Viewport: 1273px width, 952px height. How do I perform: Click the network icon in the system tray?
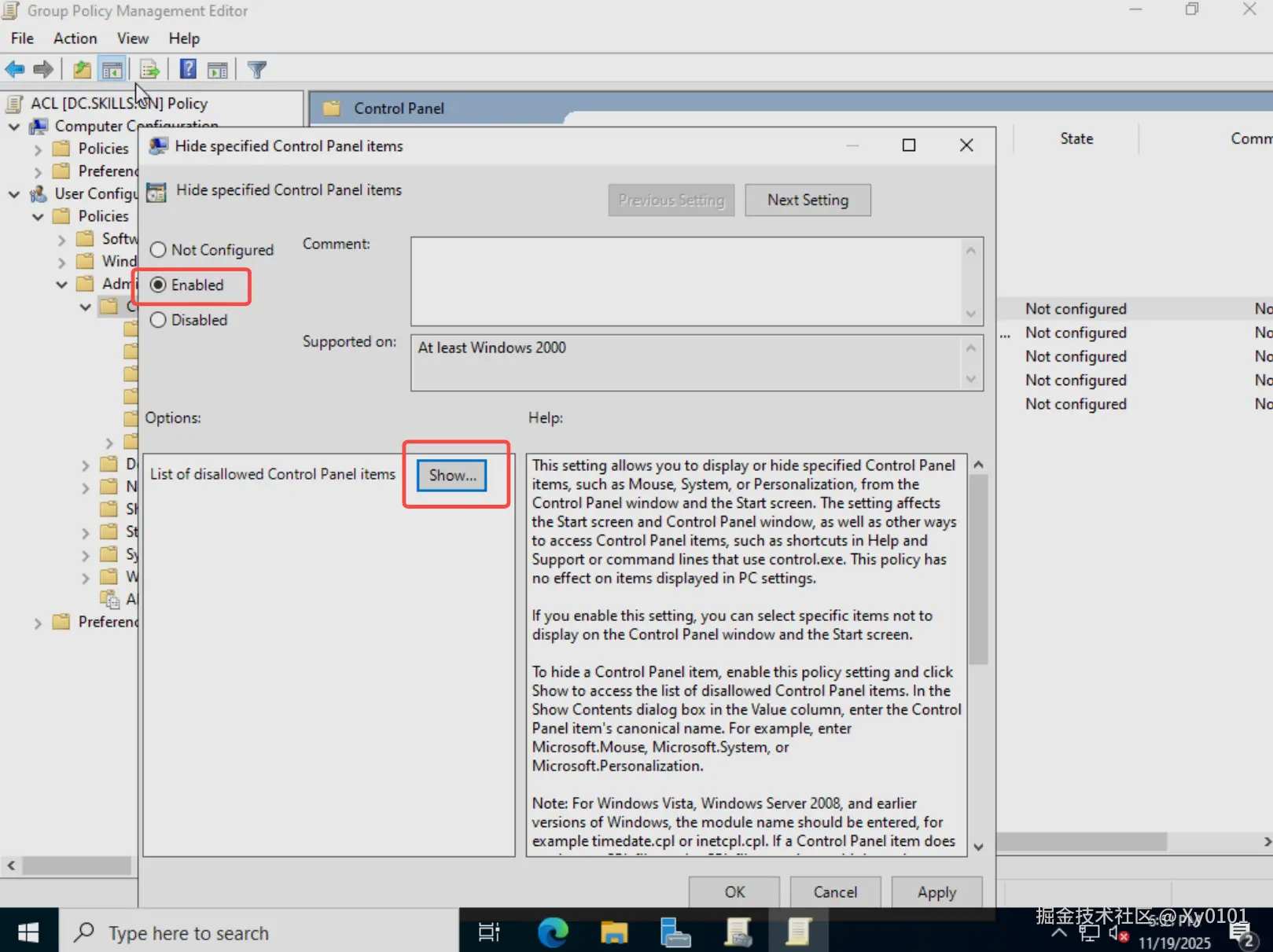1090,933
